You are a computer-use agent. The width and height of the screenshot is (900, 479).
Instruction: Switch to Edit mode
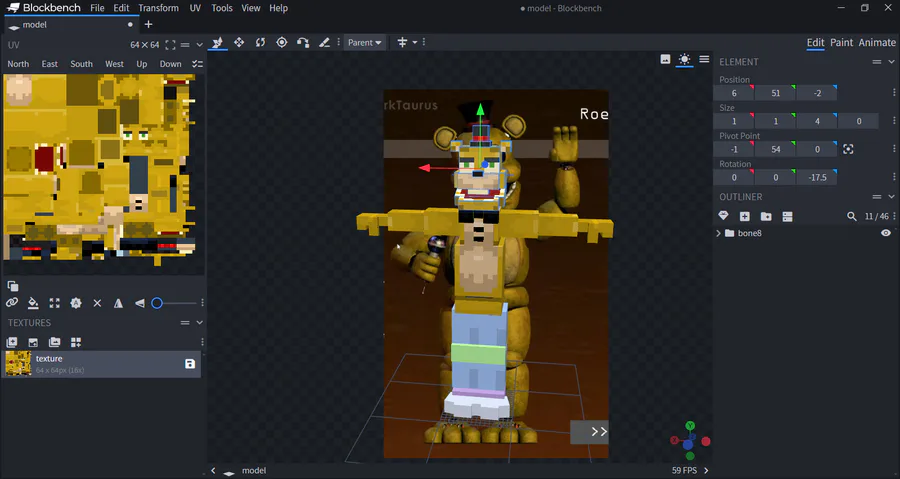click(815, 42)
